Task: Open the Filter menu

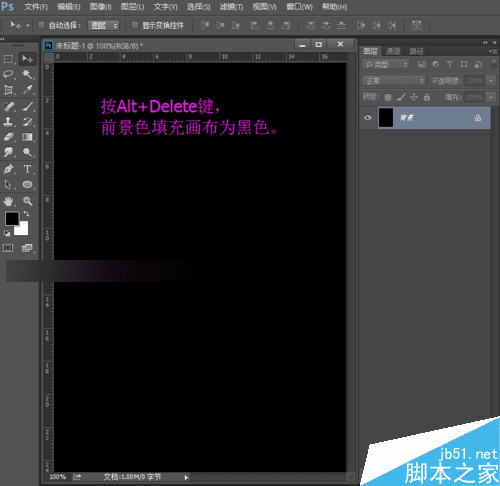Action: (x=231, y=7)
